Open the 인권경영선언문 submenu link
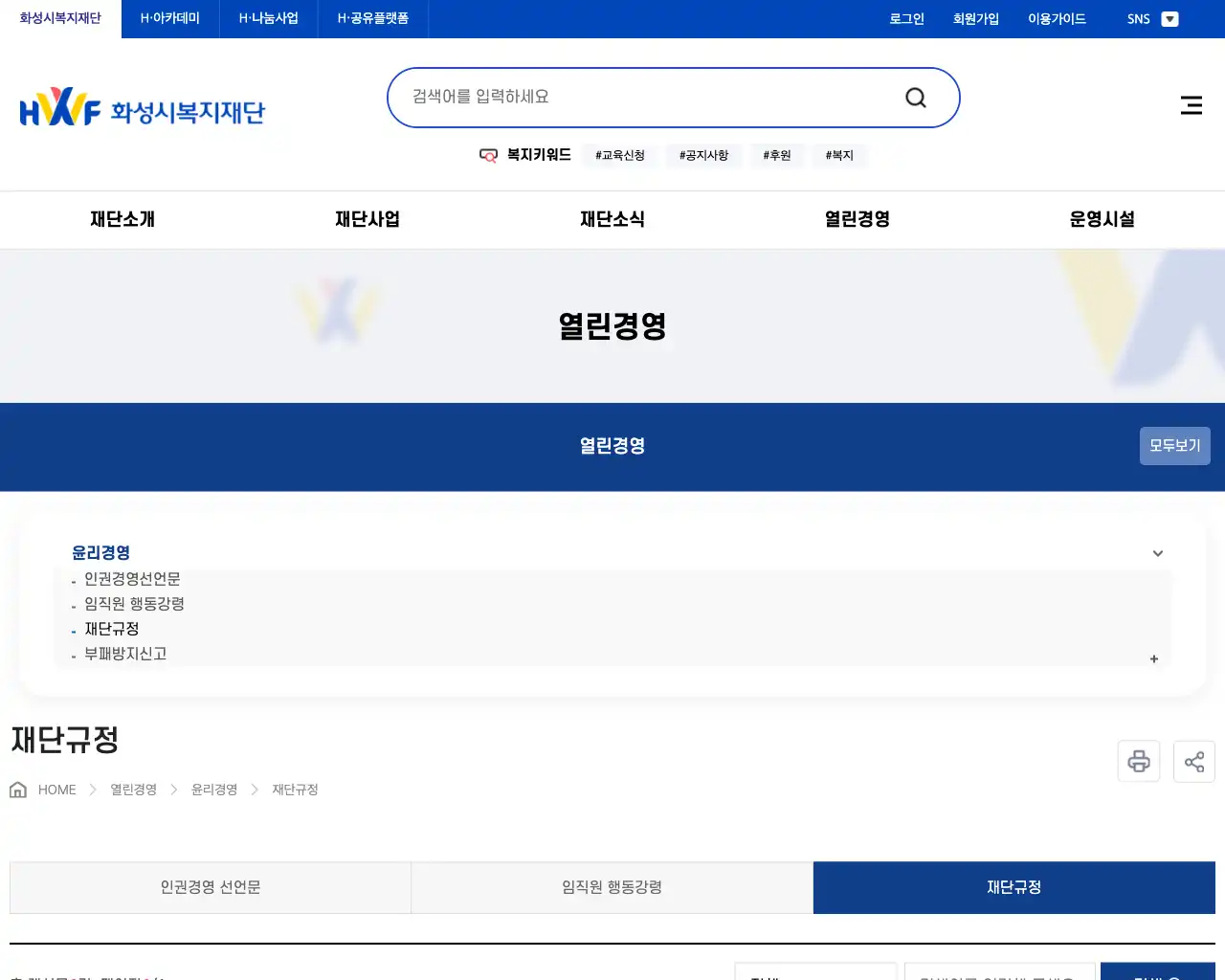Image resolution: width=1225 pixels, height=980 pixels. coord(132,579)
